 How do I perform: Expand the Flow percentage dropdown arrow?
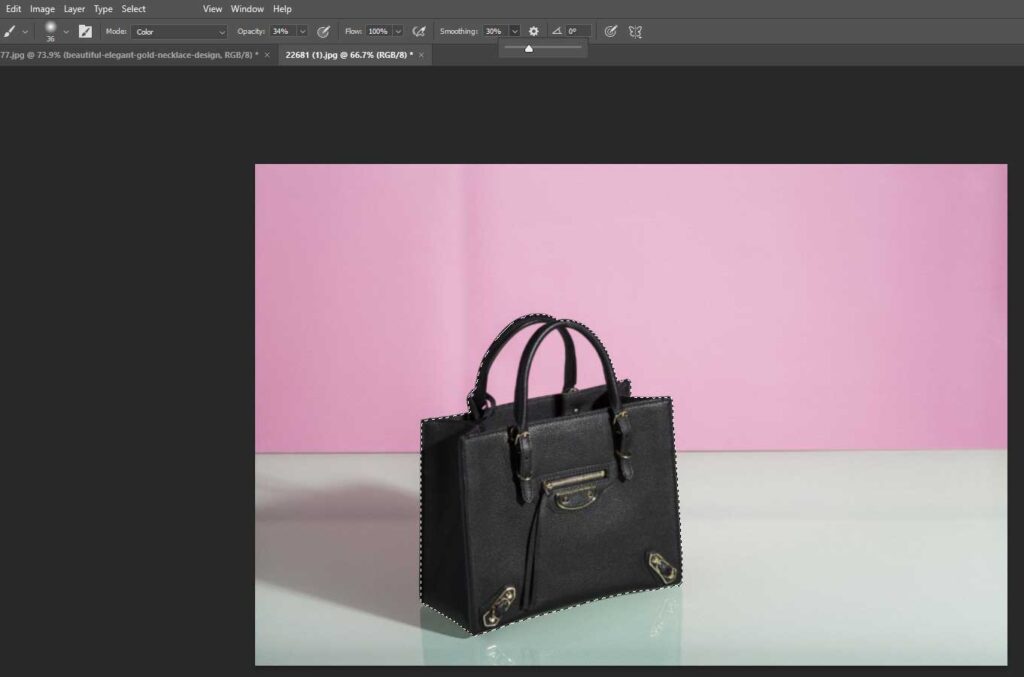(x=398, y=32)
